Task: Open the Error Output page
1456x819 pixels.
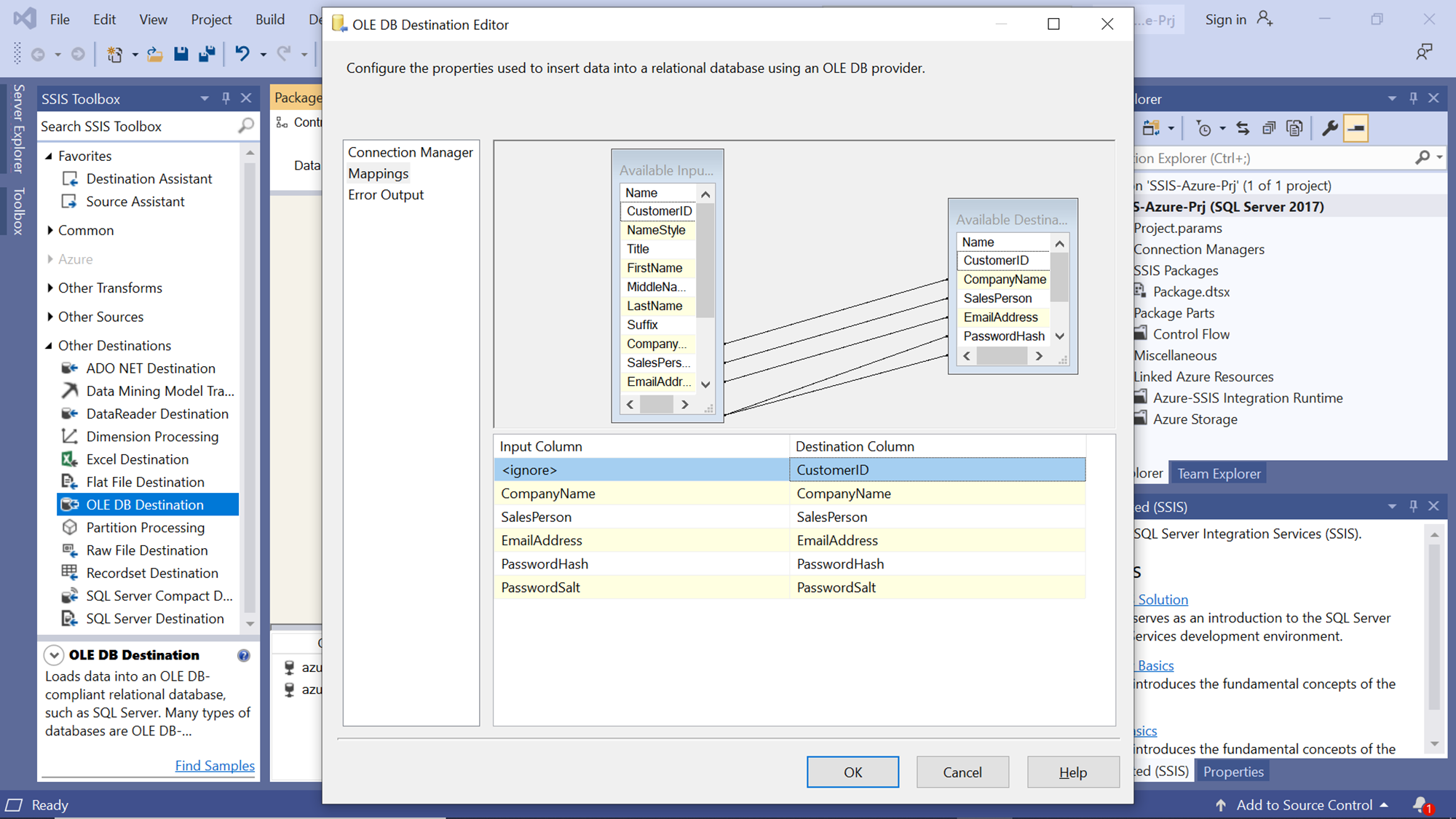Action: point(385,194)
